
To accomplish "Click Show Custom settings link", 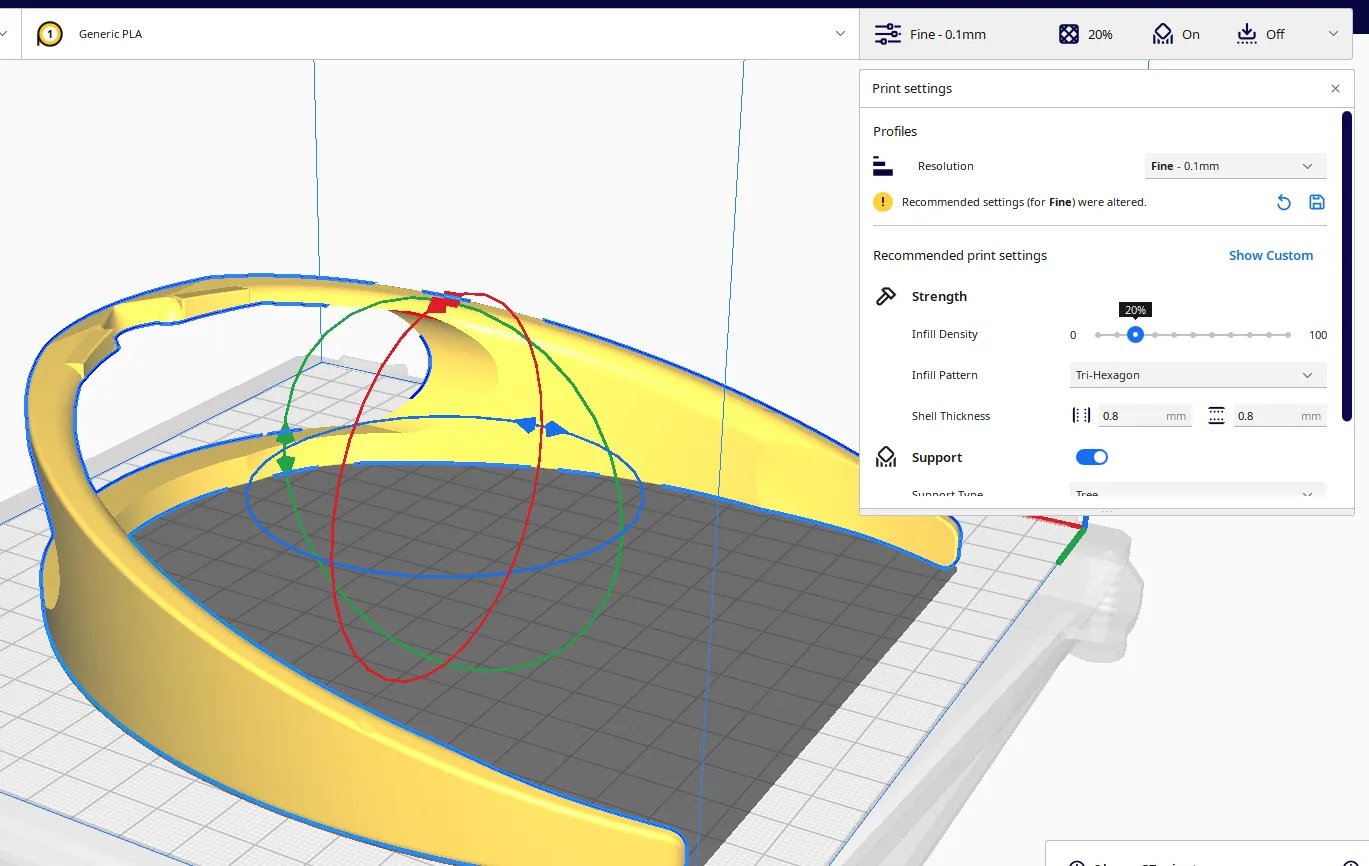I will 1270,256.
